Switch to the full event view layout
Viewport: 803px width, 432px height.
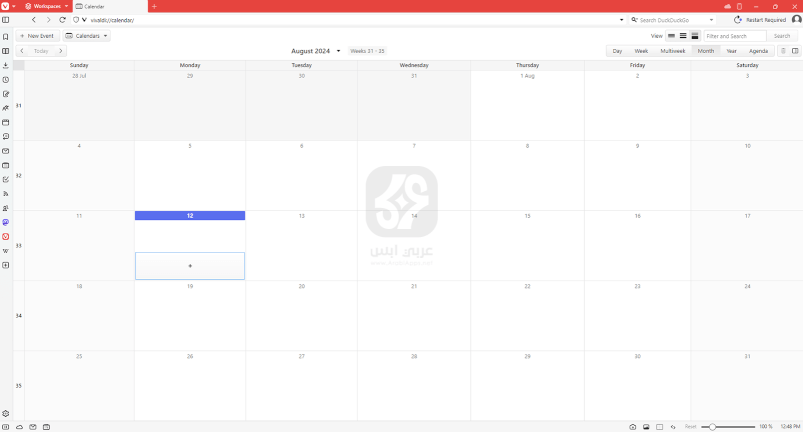(x=695, y=36)
